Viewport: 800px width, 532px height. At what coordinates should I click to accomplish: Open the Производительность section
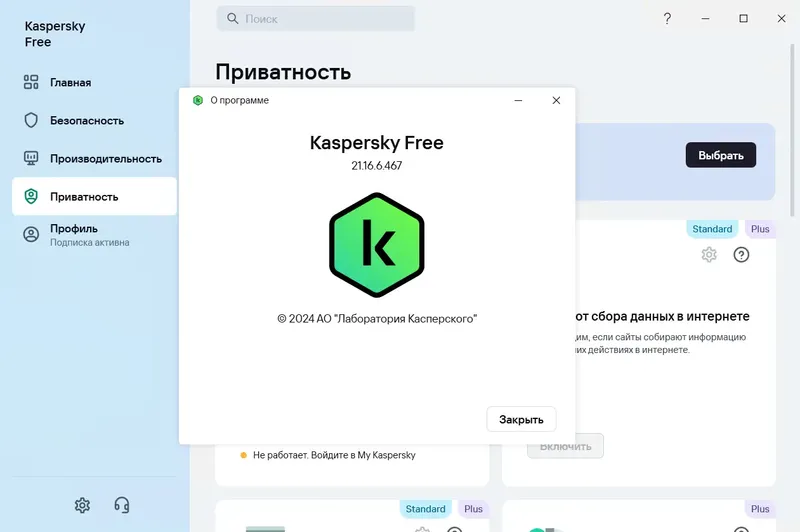pyautogui.click(x=94, y=159)
